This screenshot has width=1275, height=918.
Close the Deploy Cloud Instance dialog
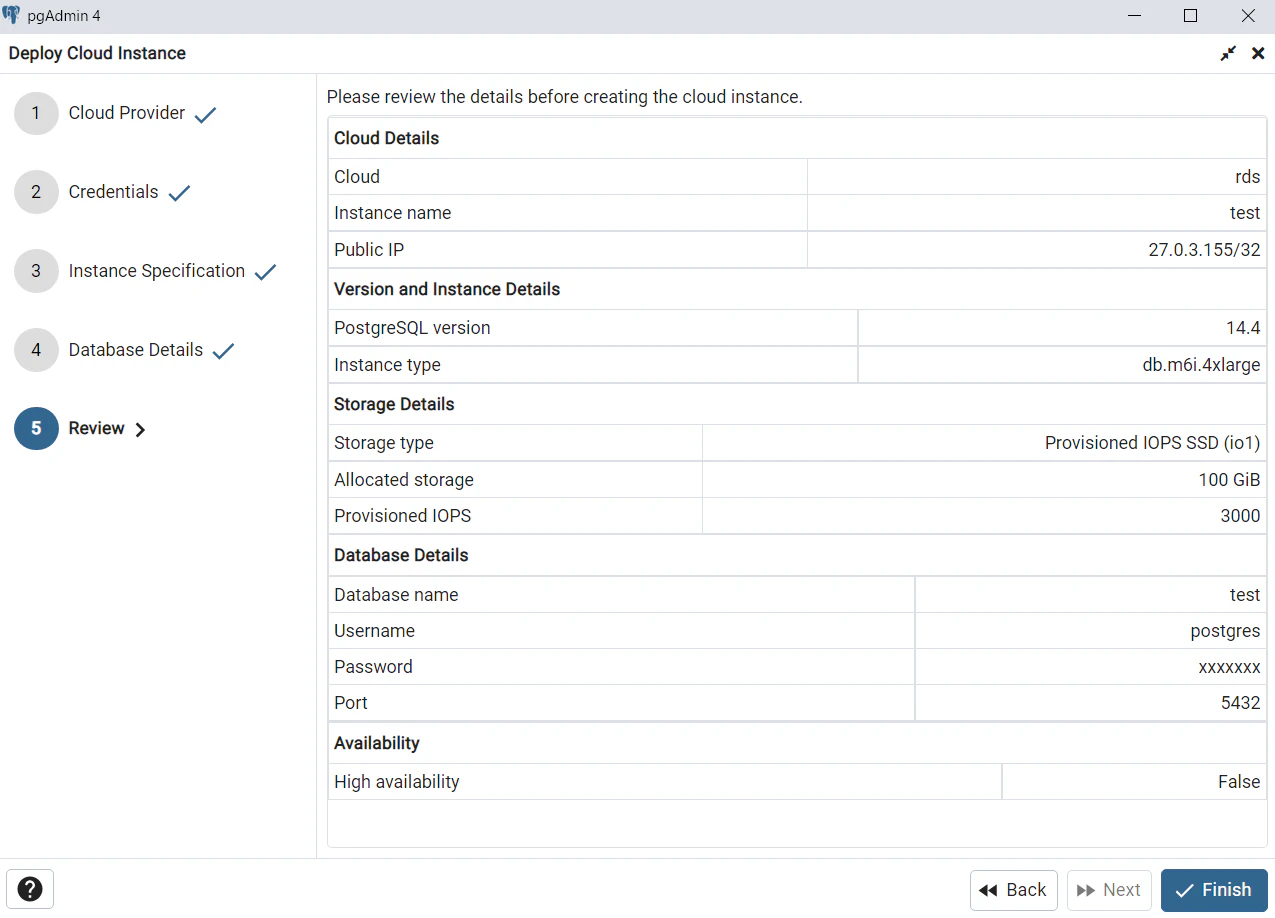click(1258, 53)
